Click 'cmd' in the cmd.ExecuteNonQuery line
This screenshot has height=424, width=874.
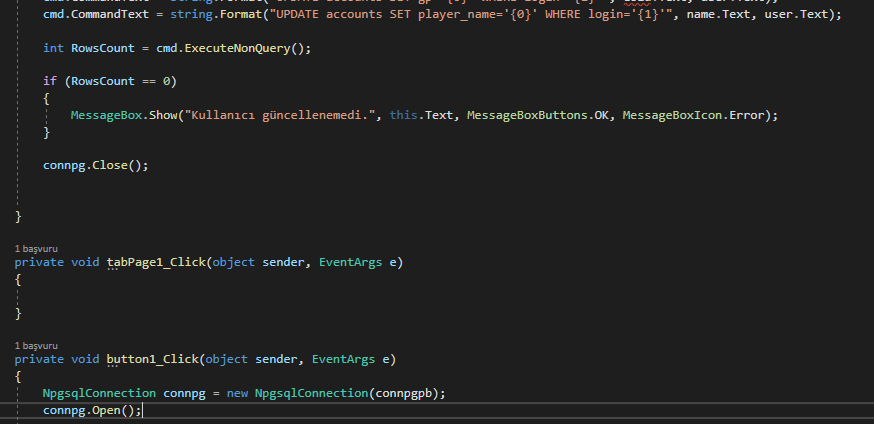(x=167, y=48)
